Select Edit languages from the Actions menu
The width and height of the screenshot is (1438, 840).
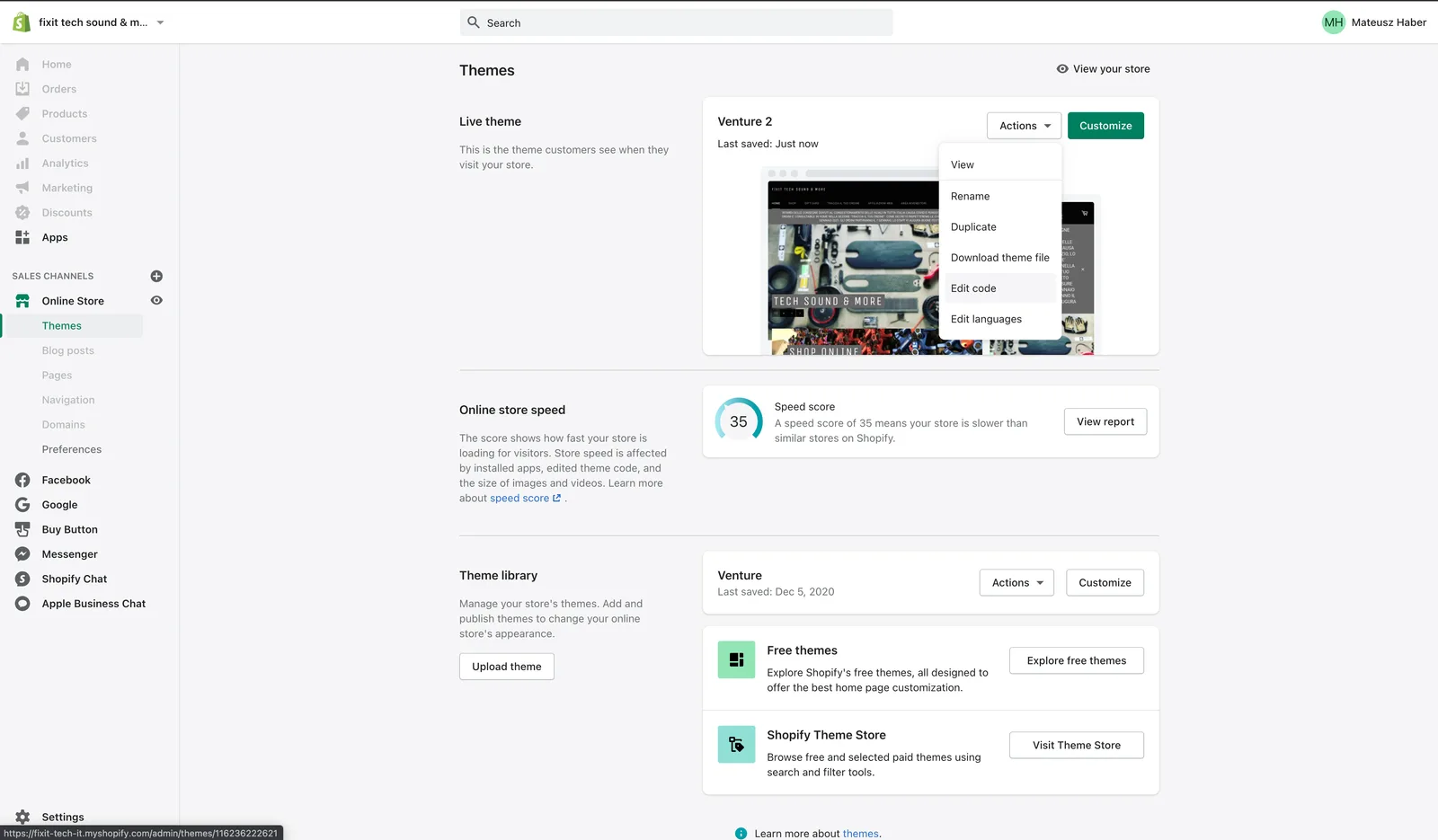coord(999,319)
